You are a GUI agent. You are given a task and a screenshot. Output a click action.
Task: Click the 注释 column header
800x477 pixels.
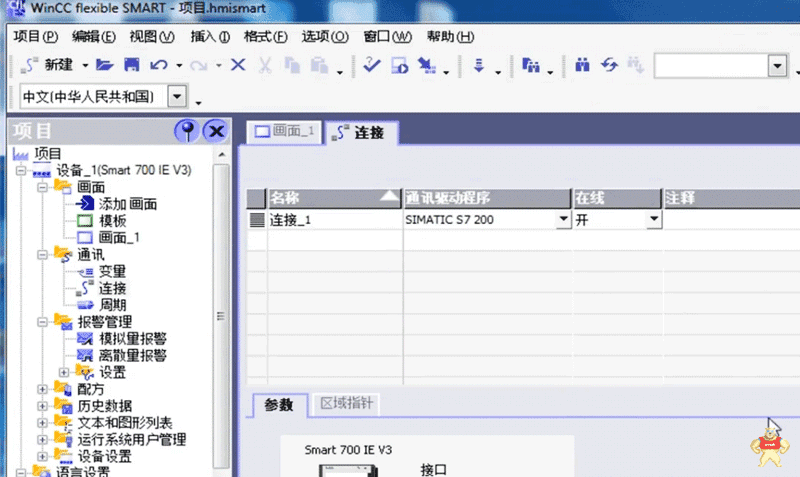[x=731, y=198]
